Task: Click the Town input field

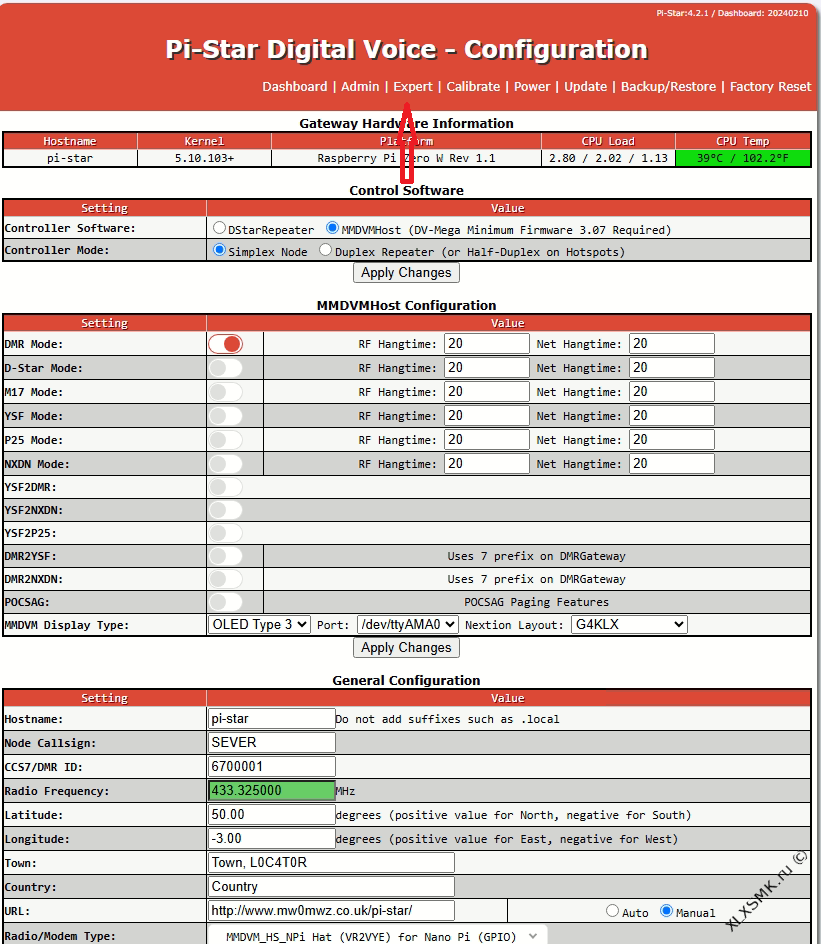Action: tap(331, 863)
